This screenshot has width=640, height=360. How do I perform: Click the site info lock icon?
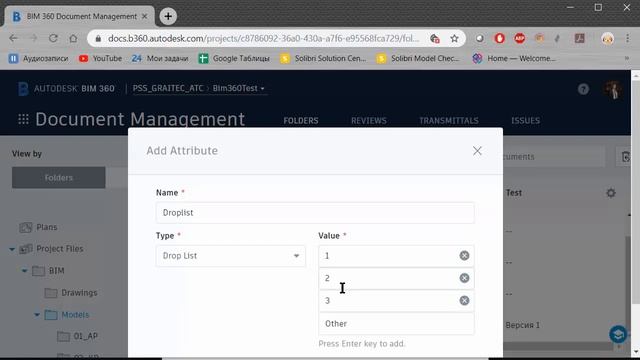coord(98,38)
